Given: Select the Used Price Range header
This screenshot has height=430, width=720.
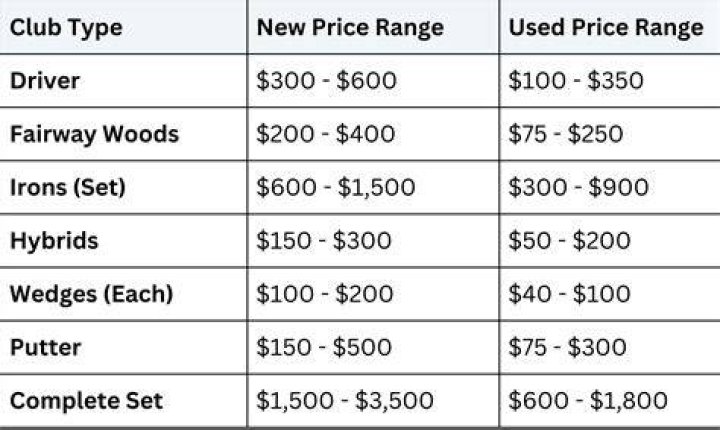Looking at the screenshot, I should click(x=606, y=28).
